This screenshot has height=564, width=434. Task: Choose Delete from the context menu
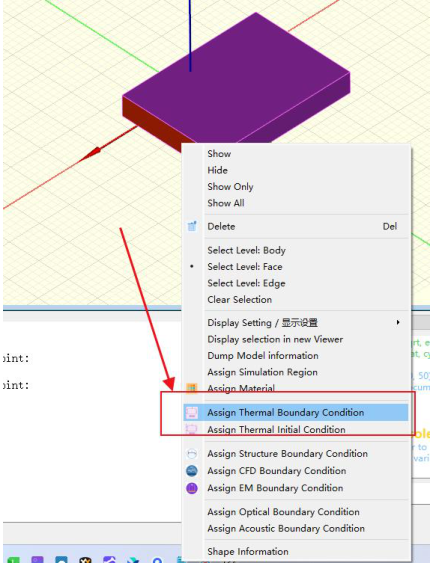click(x=296, y=226)
